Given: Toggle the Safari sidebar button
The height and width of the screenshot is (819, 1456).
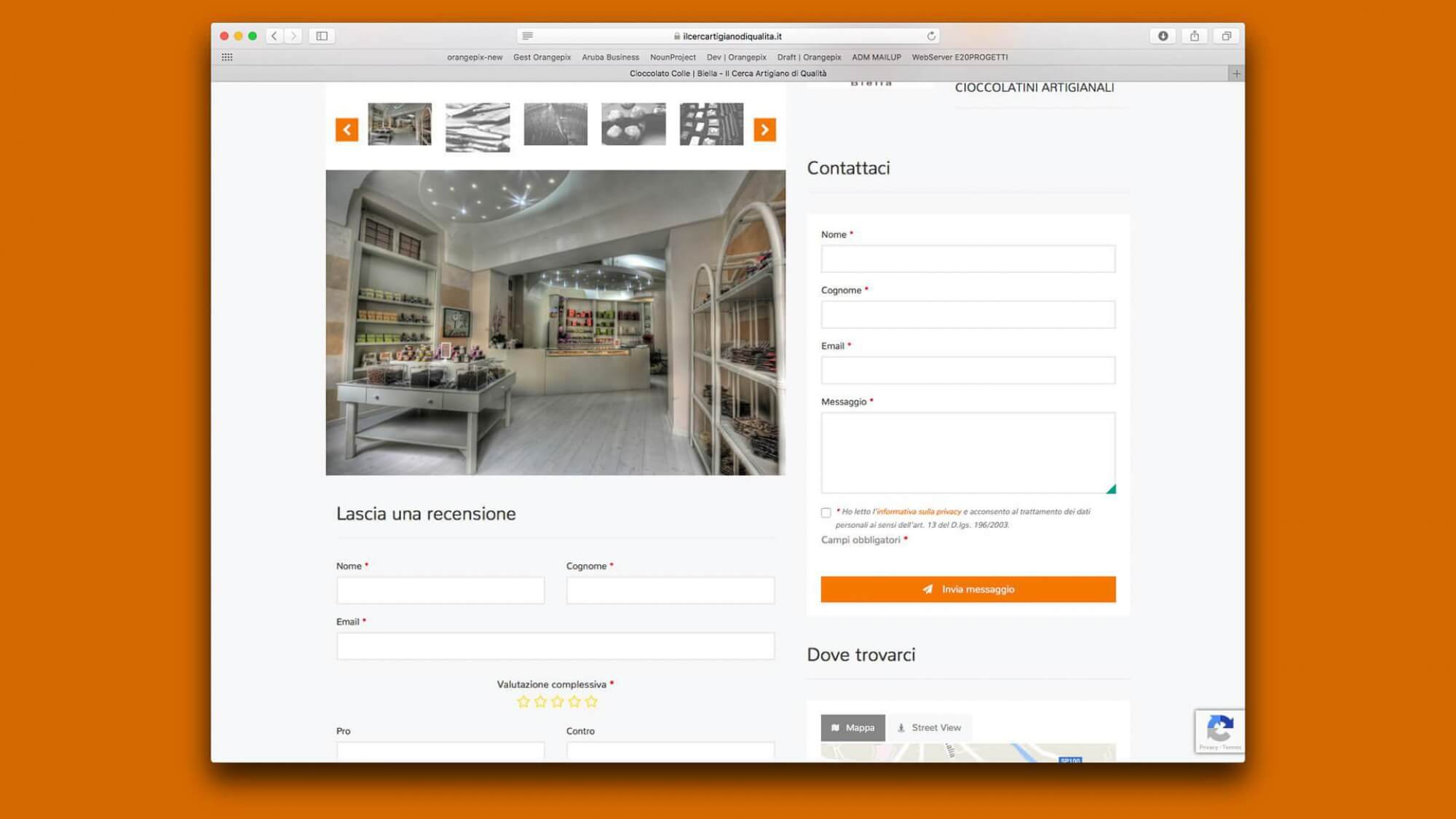Looking at the screenshot, I should pos(322,36).
